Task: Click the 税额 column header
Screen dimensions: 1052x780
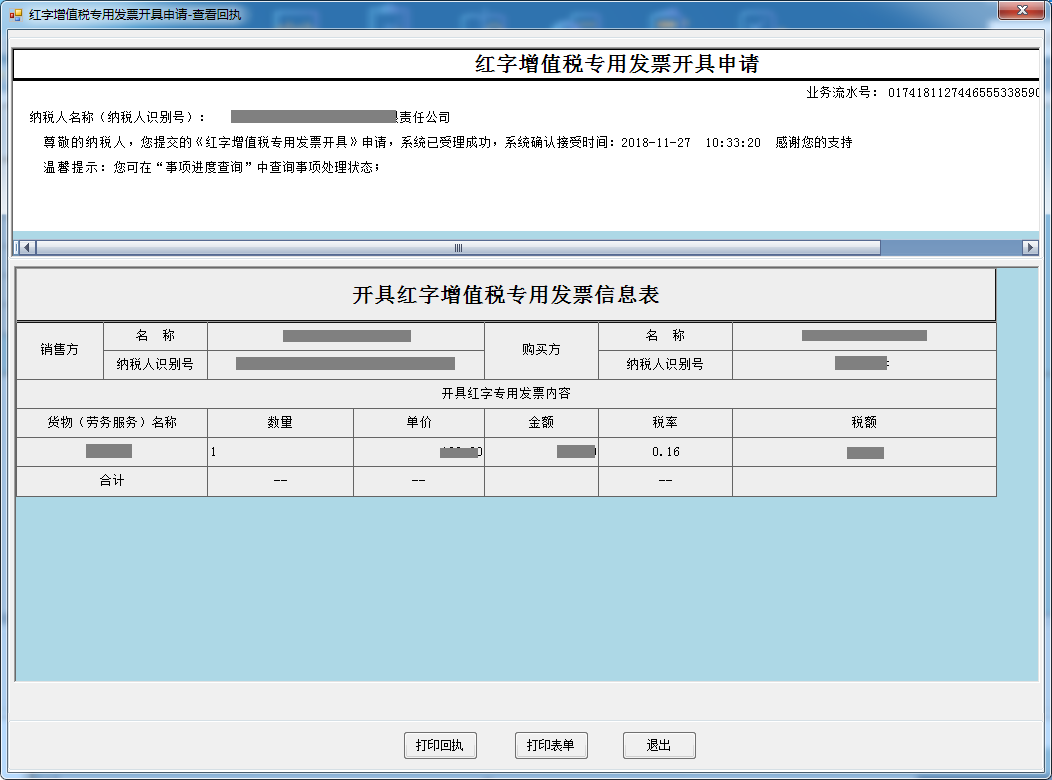Action: pyautogui.click(x=864, y=423)
